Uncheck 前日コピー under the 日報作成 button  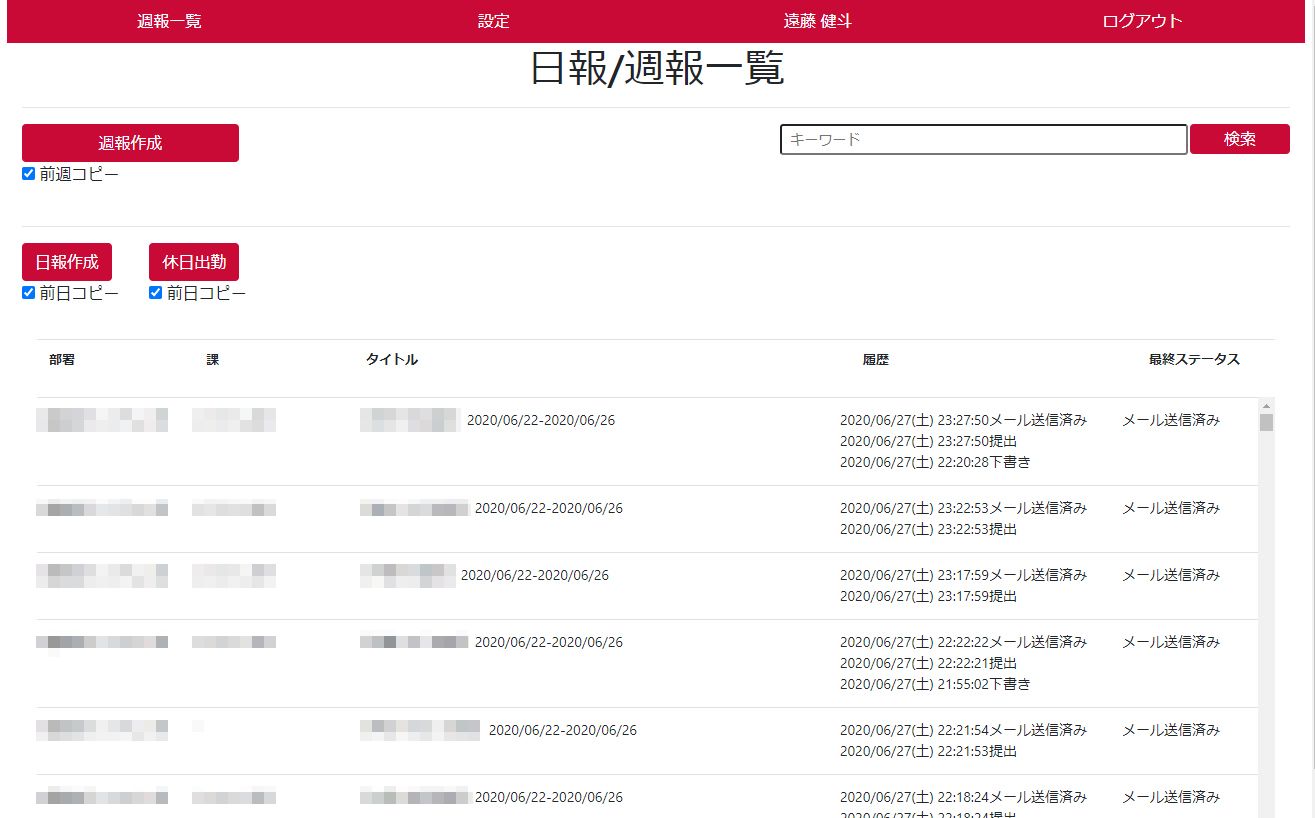29,293
